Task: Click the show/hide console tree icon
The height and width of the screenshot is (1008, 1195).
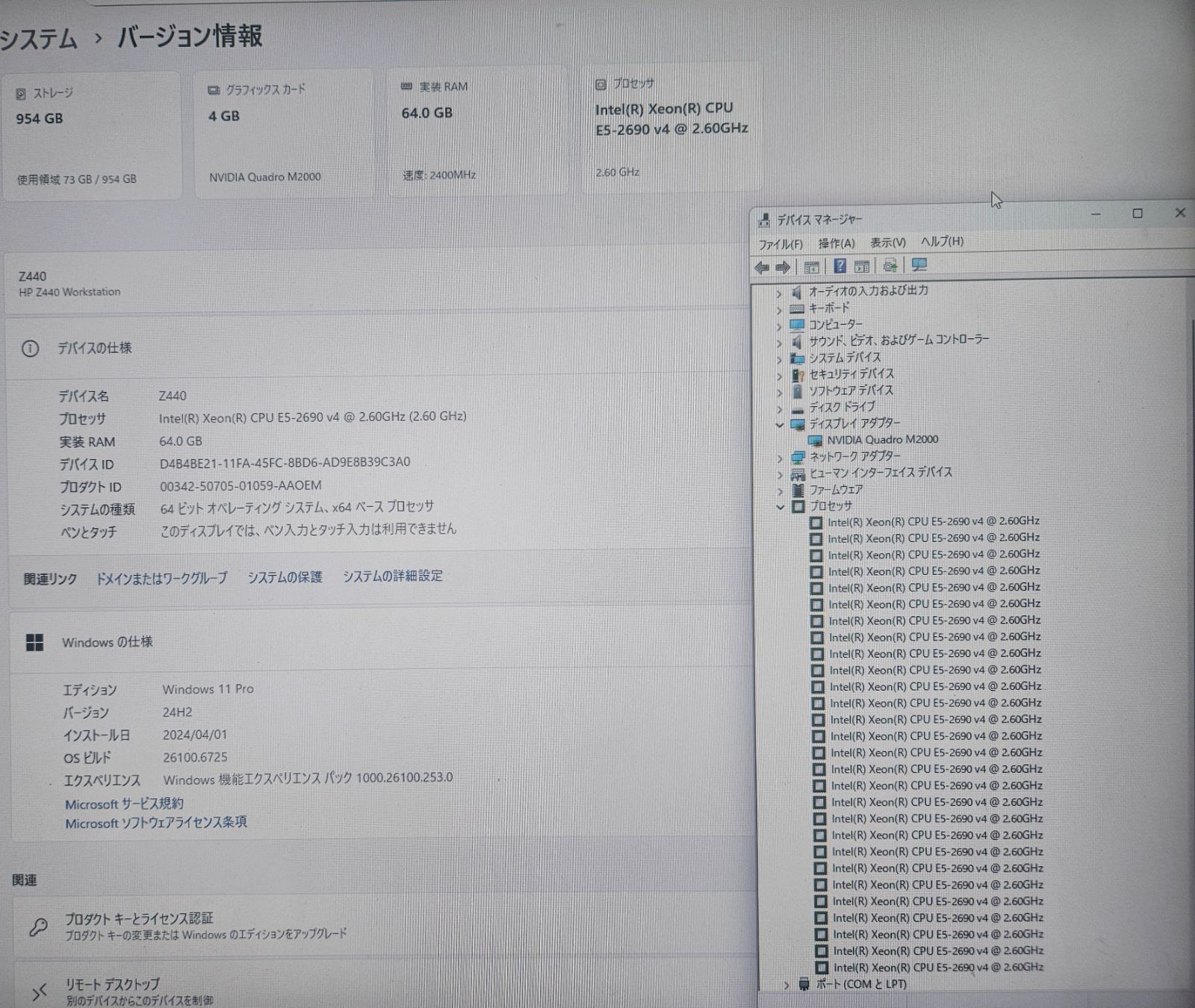Action: (x=811, y=265)
